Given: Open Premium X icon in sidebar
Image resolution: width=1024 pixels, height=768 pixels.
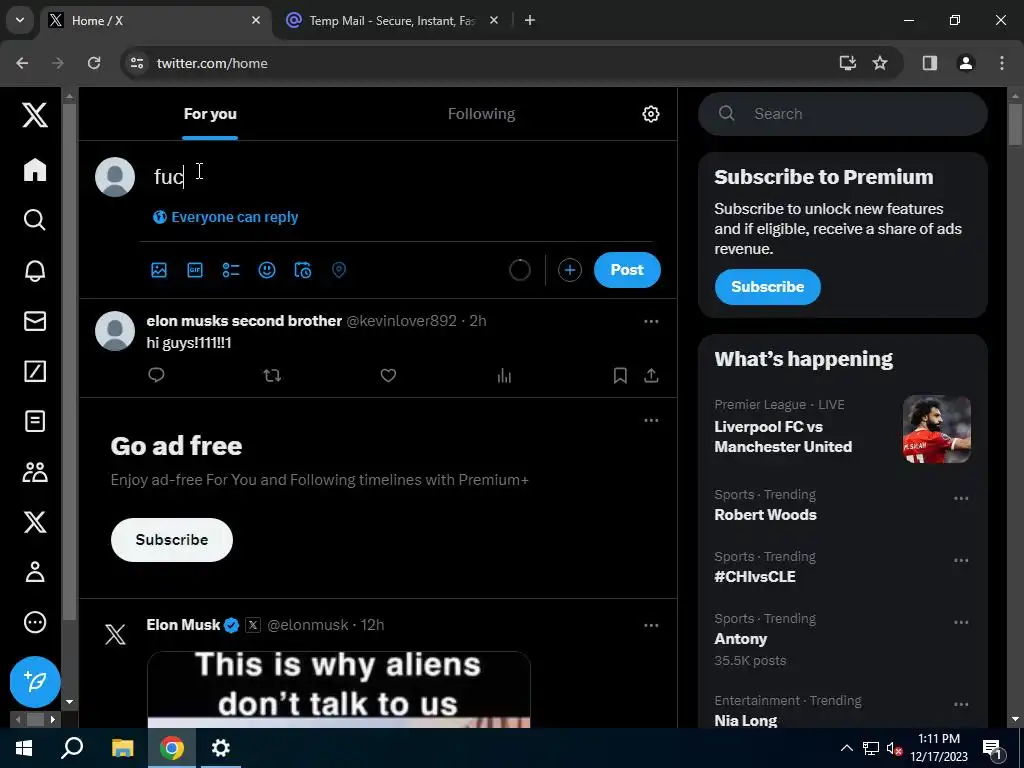Looking at the screenshot, I should point(35,522).
